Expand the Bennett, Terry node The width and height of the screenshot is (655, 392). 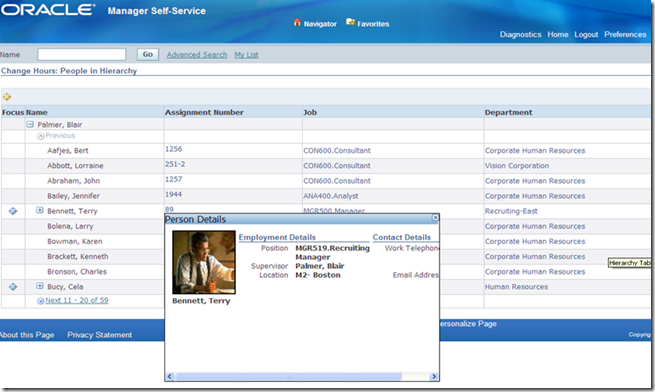[40, 210]
